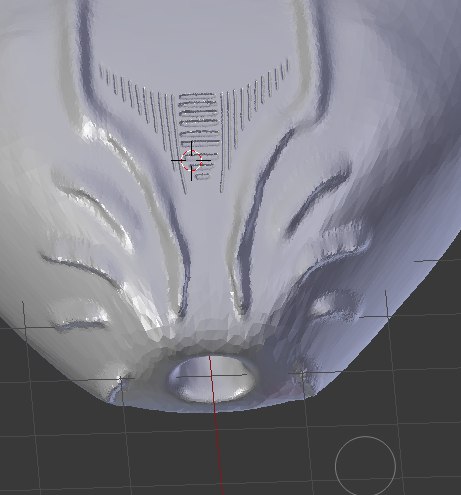
Task: Click the horizontal engraved lines patch on mesh
Action: click(199, 136)
